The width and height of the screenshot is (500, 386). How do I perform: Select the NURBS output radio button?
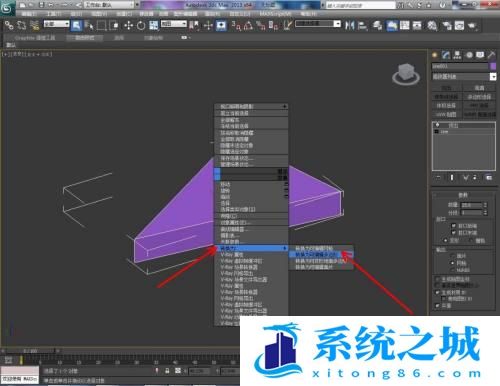click(453, 270)
